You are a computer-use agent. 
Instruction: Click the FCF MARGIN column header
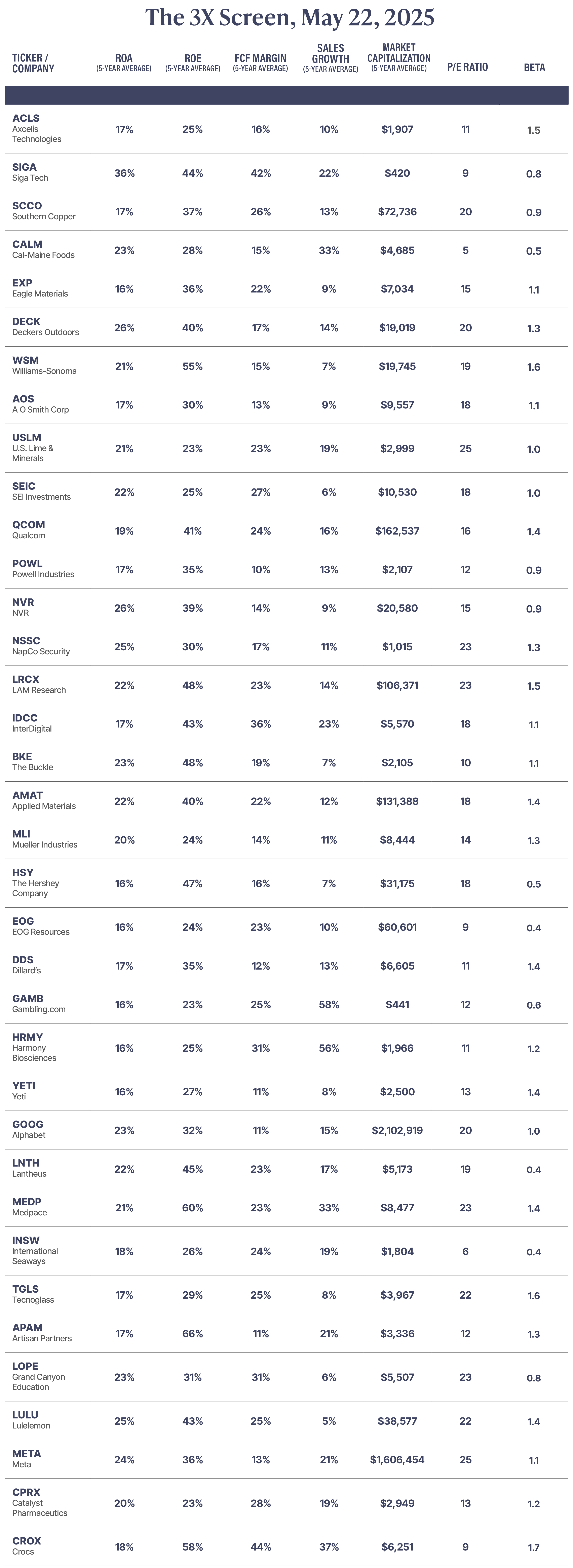(x=261, y=63)
